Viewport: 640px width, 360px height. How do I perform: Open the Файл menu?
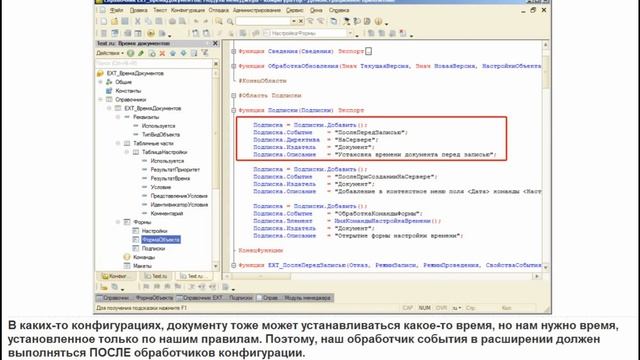pyautogui.click(x=116, y=10)
